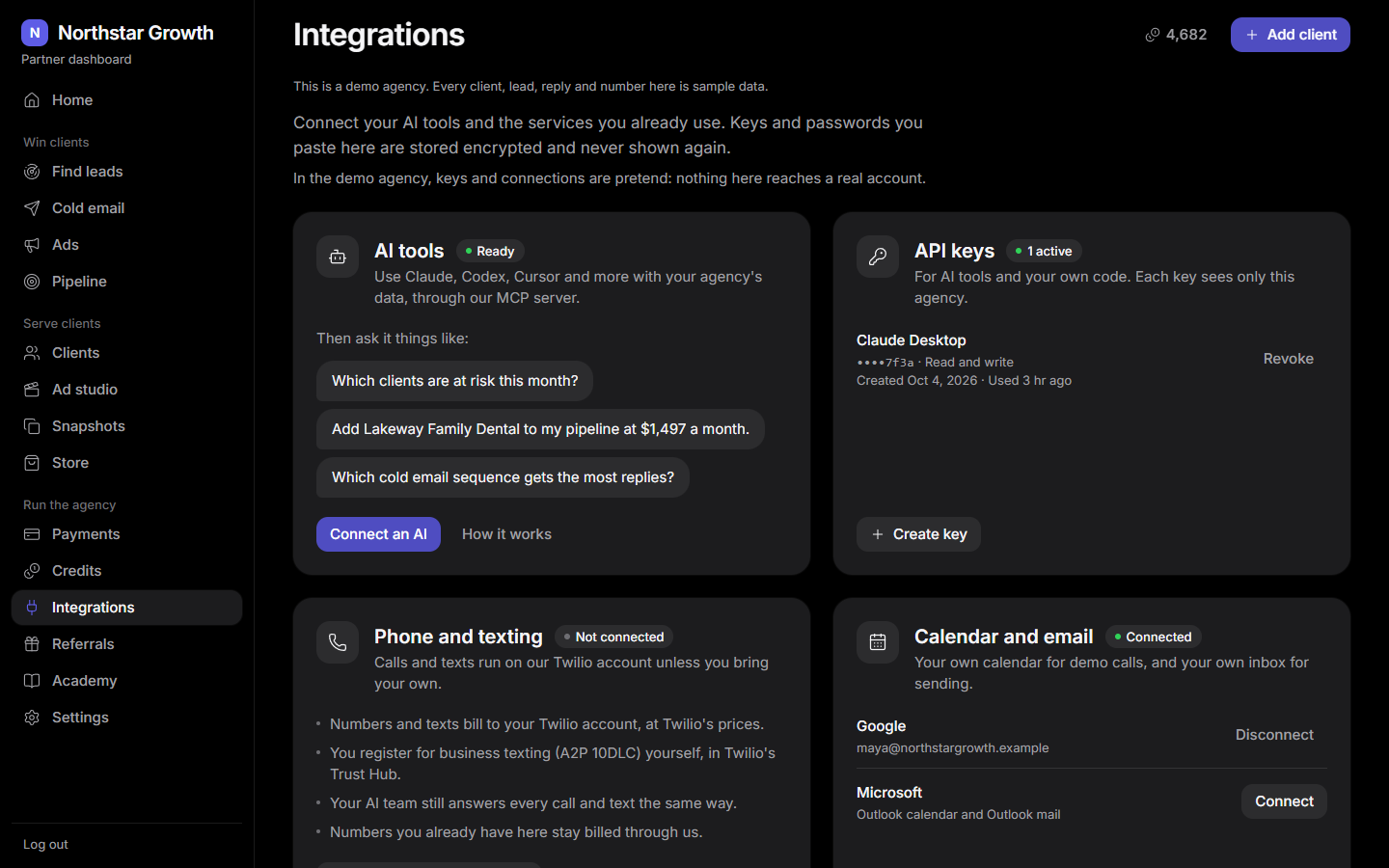Click the Credits coins icon in sidebar
The image size is (1389, 868).
click(32, 571)
